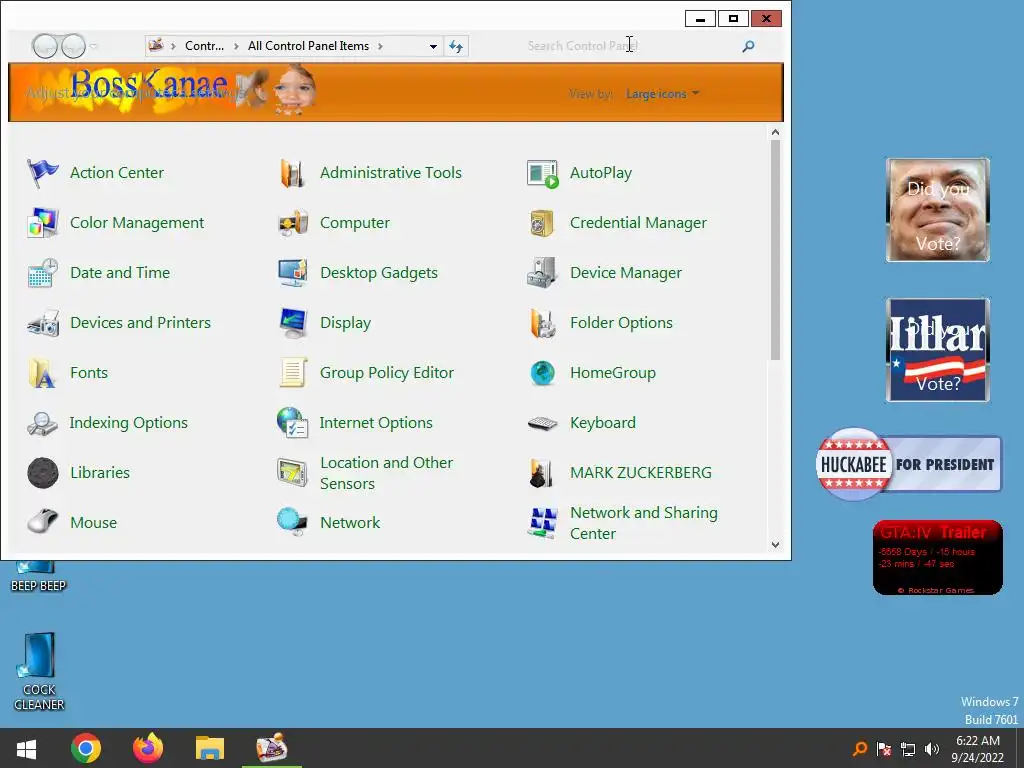Open the Fonts folder icon
The width and height of the screenshot is (1024, 768).
pos(42,373)
